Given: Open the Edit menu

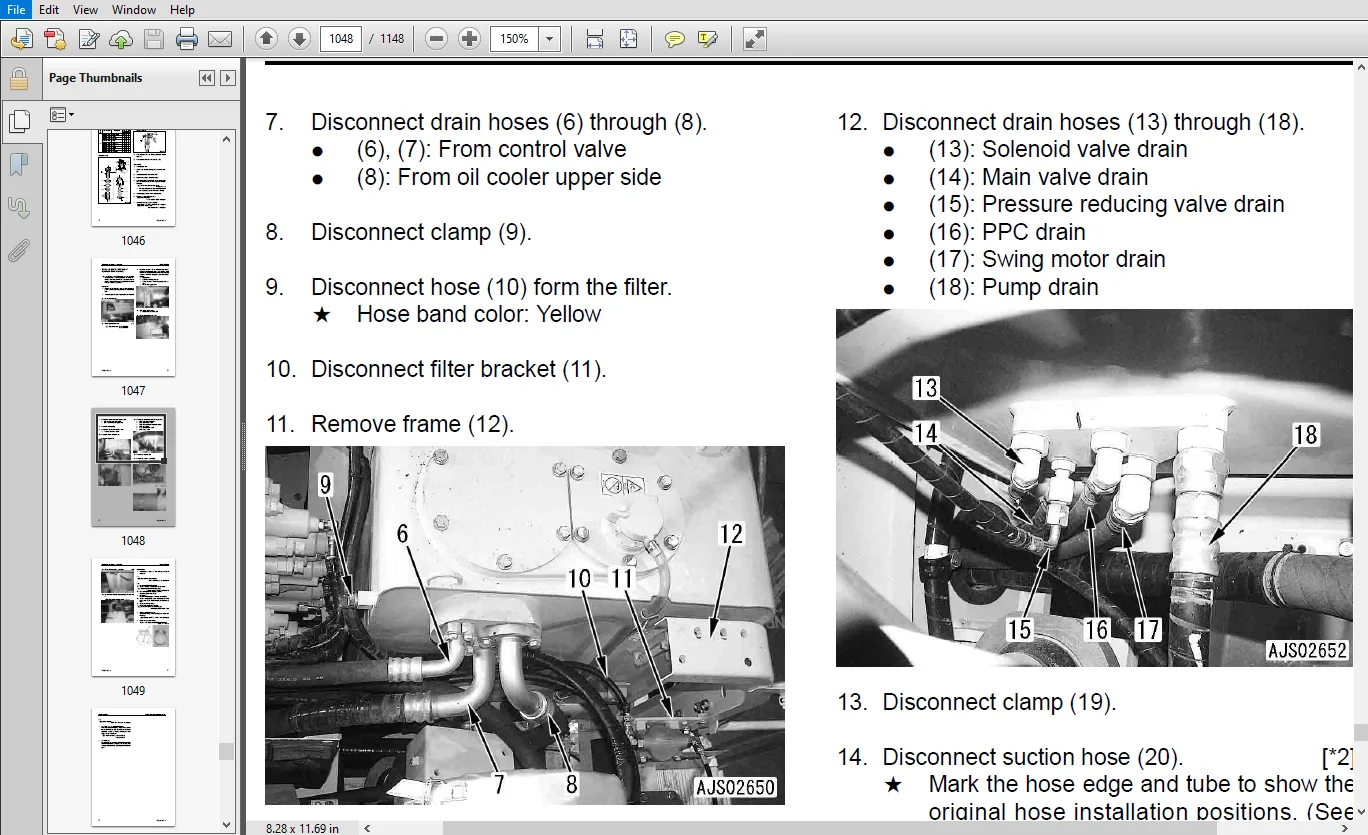Looking at the screenshot, I should point(49,9).
